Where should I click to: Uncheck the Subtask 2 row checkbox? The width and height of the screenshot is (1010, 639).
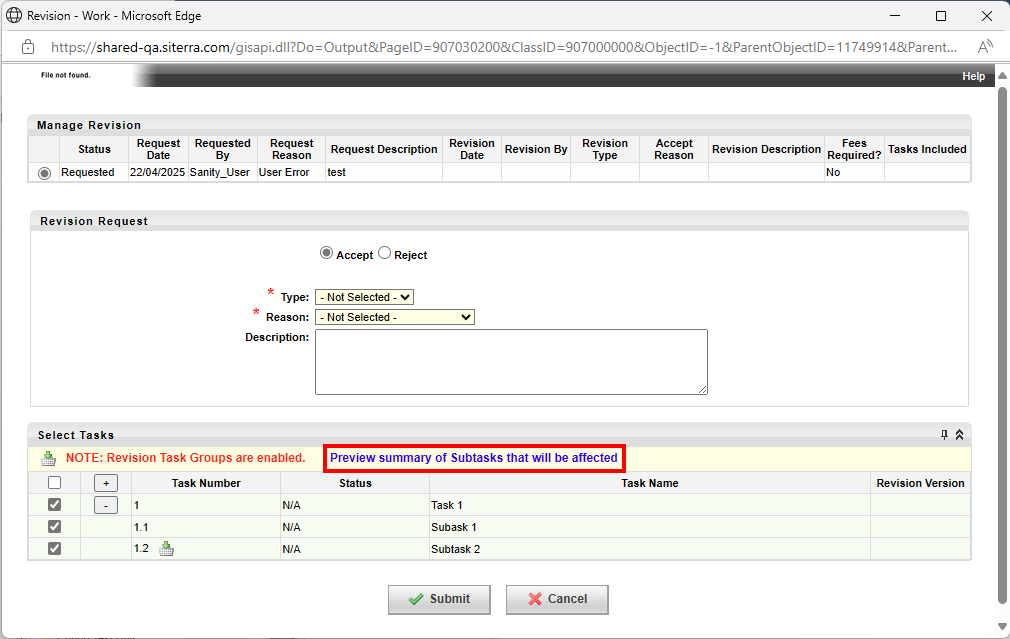[55, 549]
